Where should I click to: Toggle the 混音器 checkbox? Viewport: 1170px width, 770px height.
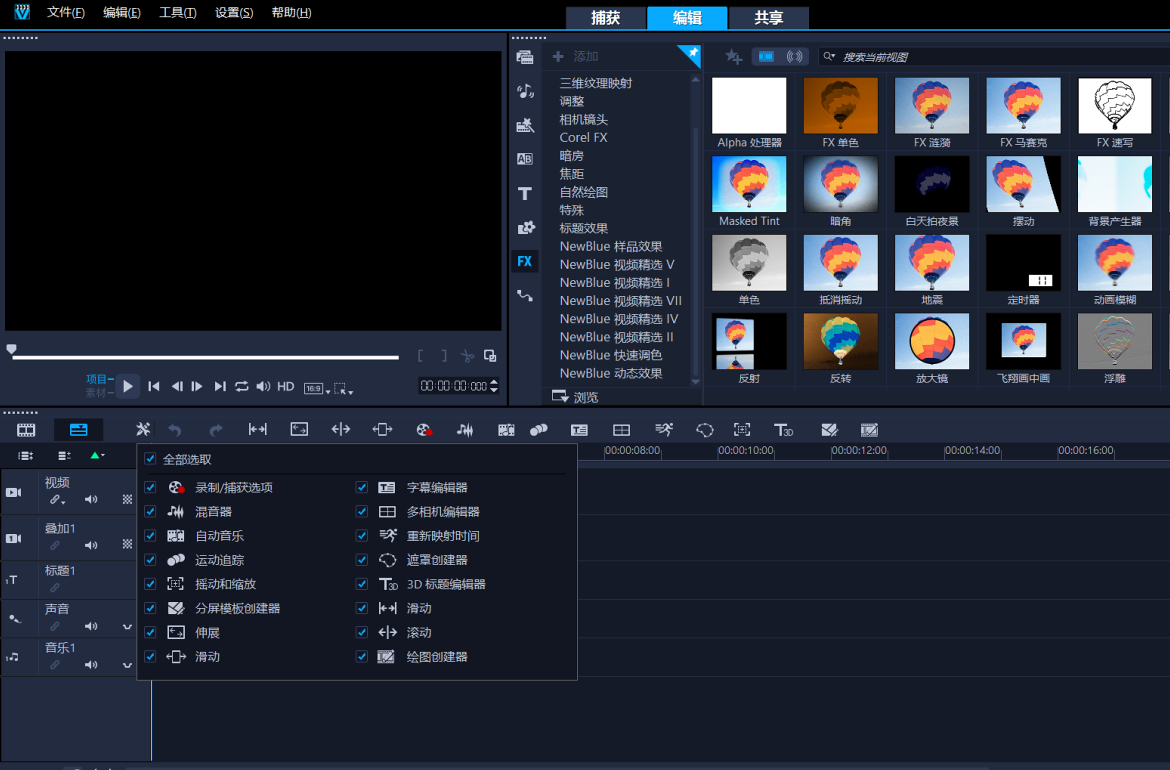point(150,512)
